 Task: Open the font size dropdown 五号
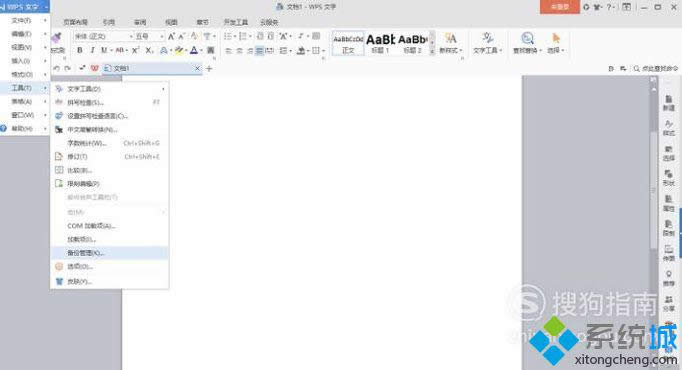pyautogui.click(x=149, y=37)
